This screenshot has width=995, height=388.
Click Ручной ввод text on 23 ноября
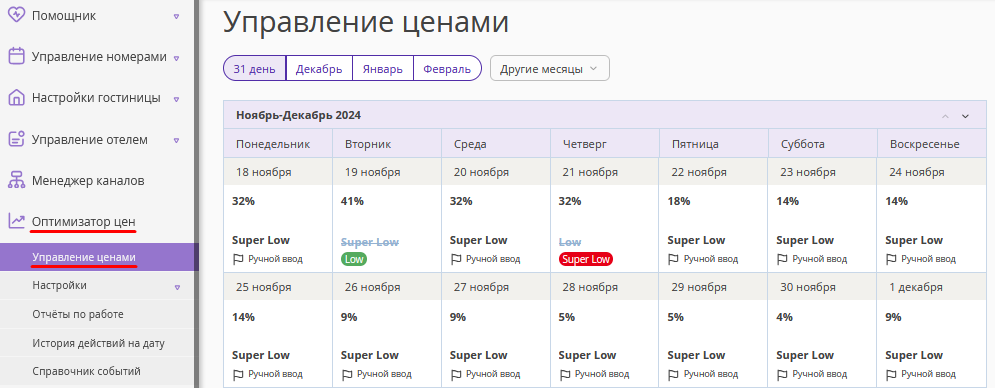(819, 259)
